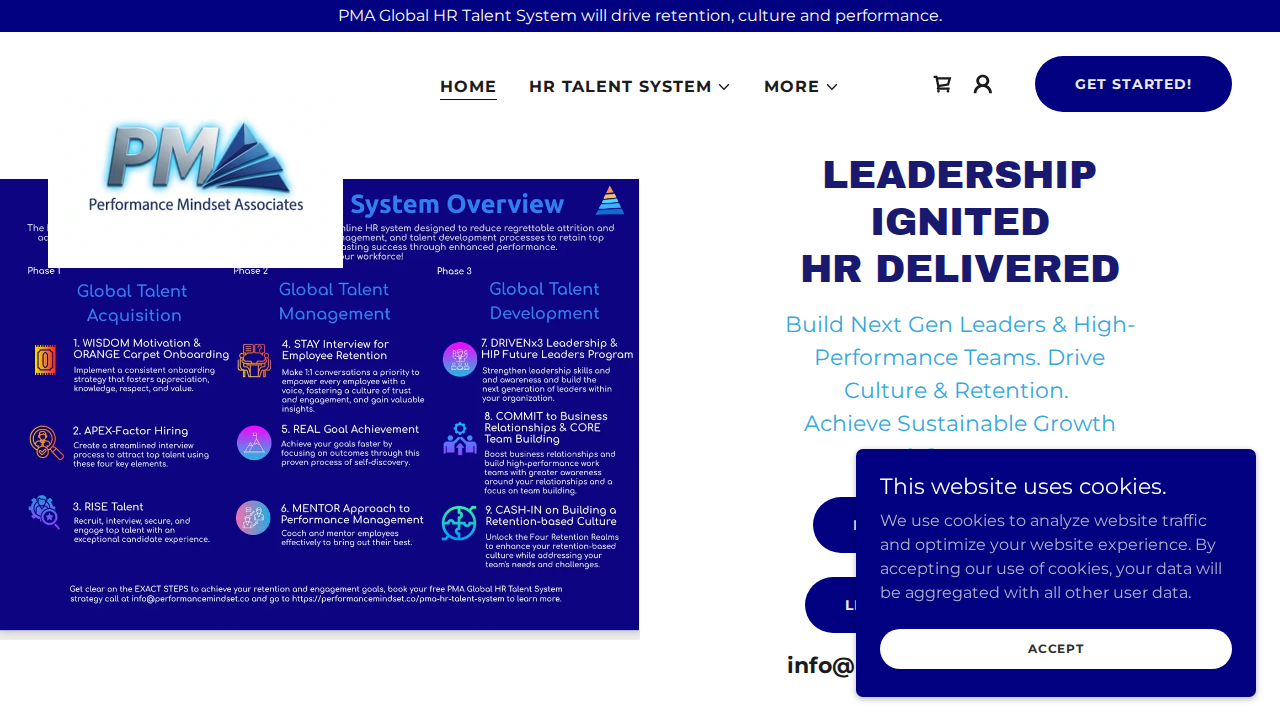
Task: Click the Global Talent Acquisition heading
Action: coord(133,303)
